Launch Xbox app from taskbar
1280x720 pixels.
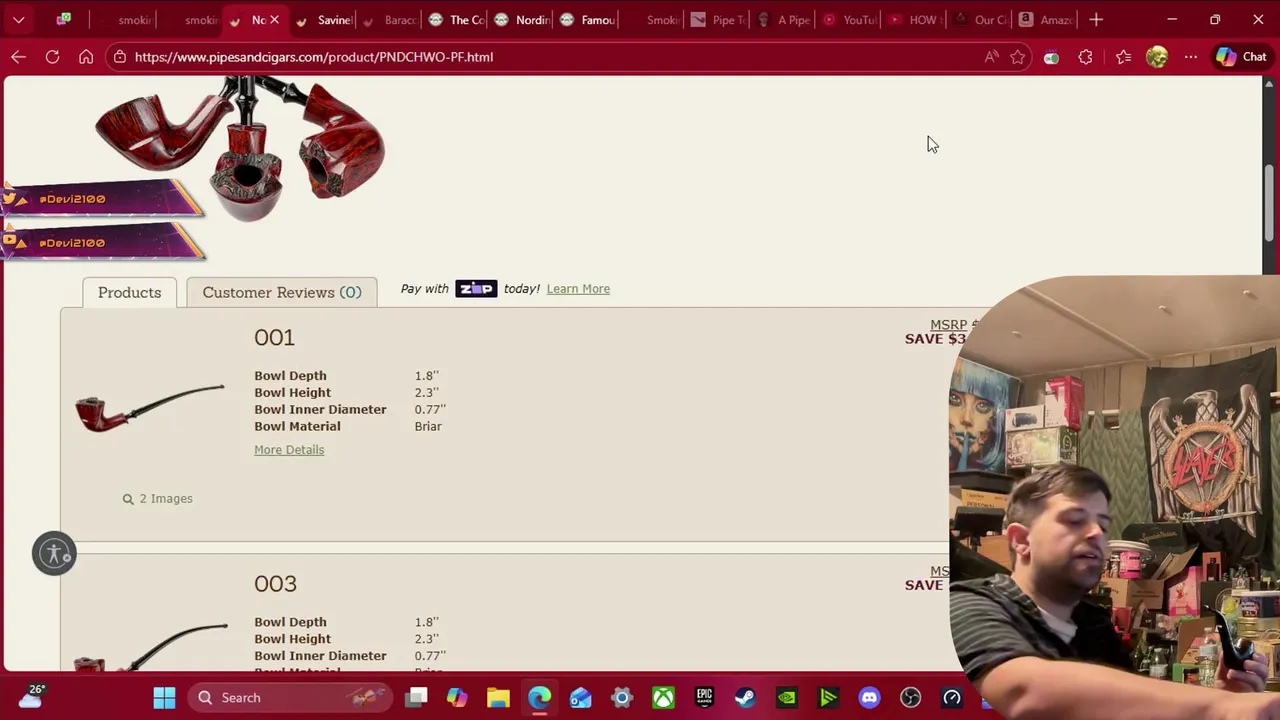663,697
